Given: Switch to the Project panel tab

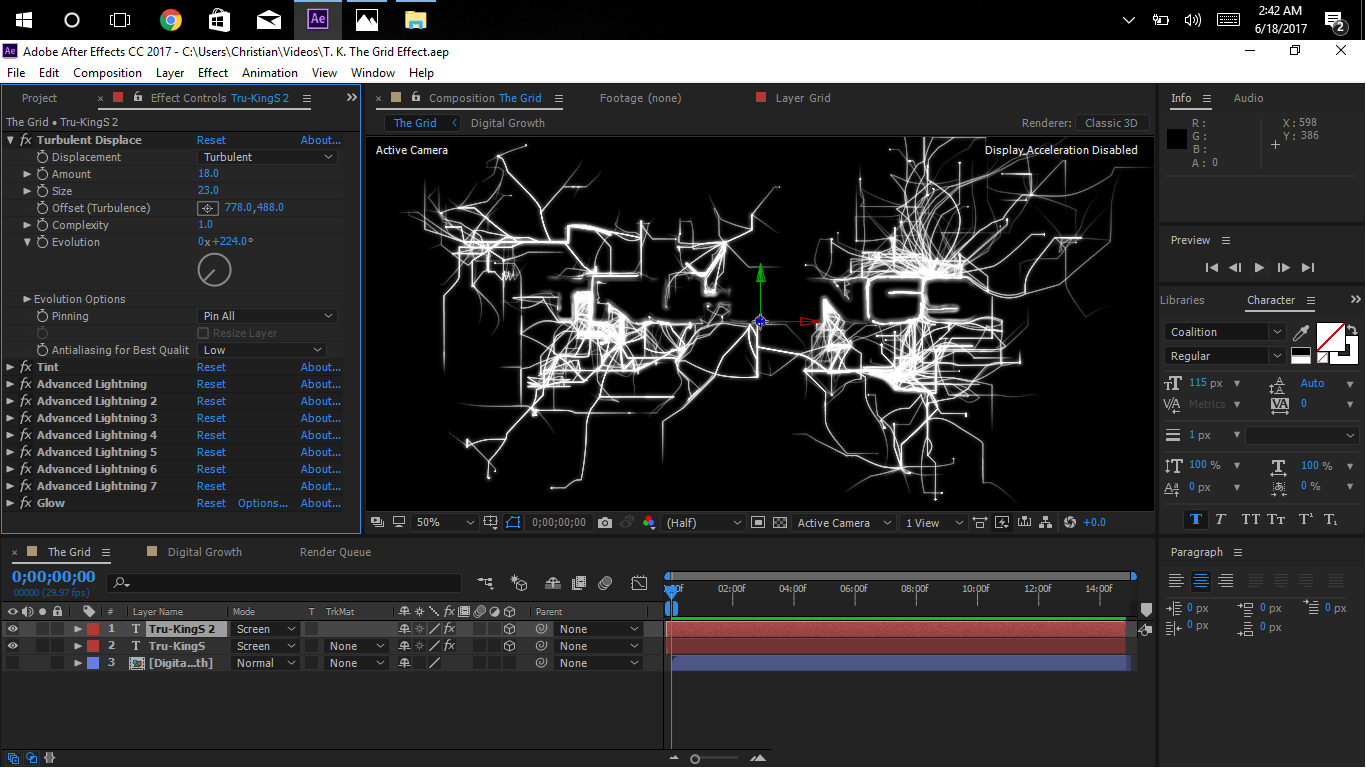Looking at the screenshot, I should 40,98.
